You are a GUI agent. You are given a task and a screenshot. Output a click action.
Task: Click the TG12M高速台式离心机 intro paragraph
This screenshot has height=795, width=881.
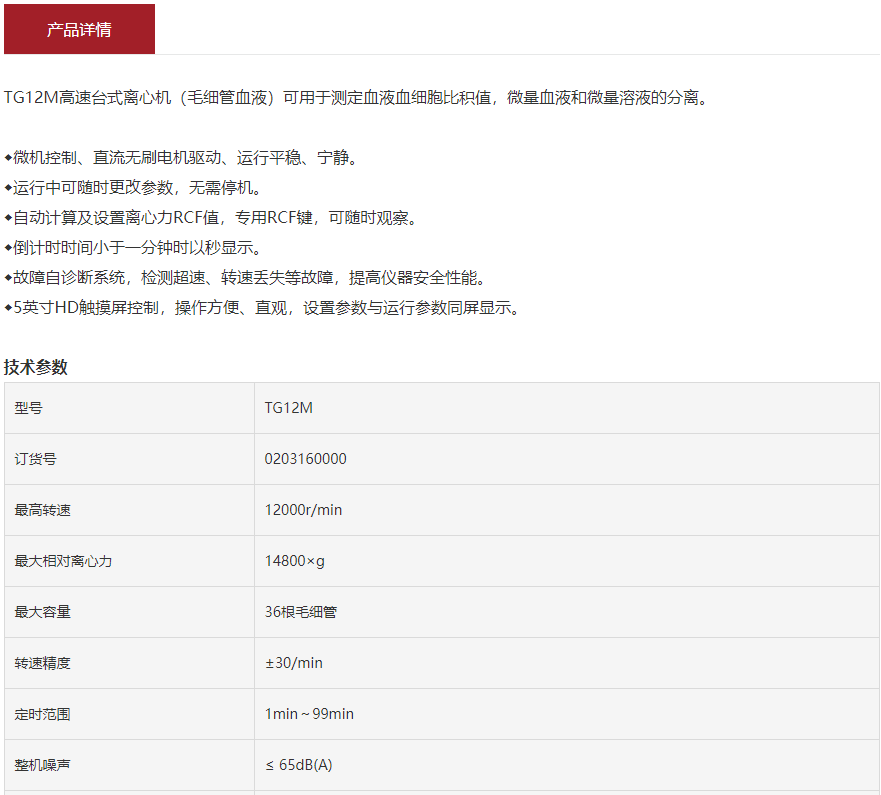click(x=357, y=98)
